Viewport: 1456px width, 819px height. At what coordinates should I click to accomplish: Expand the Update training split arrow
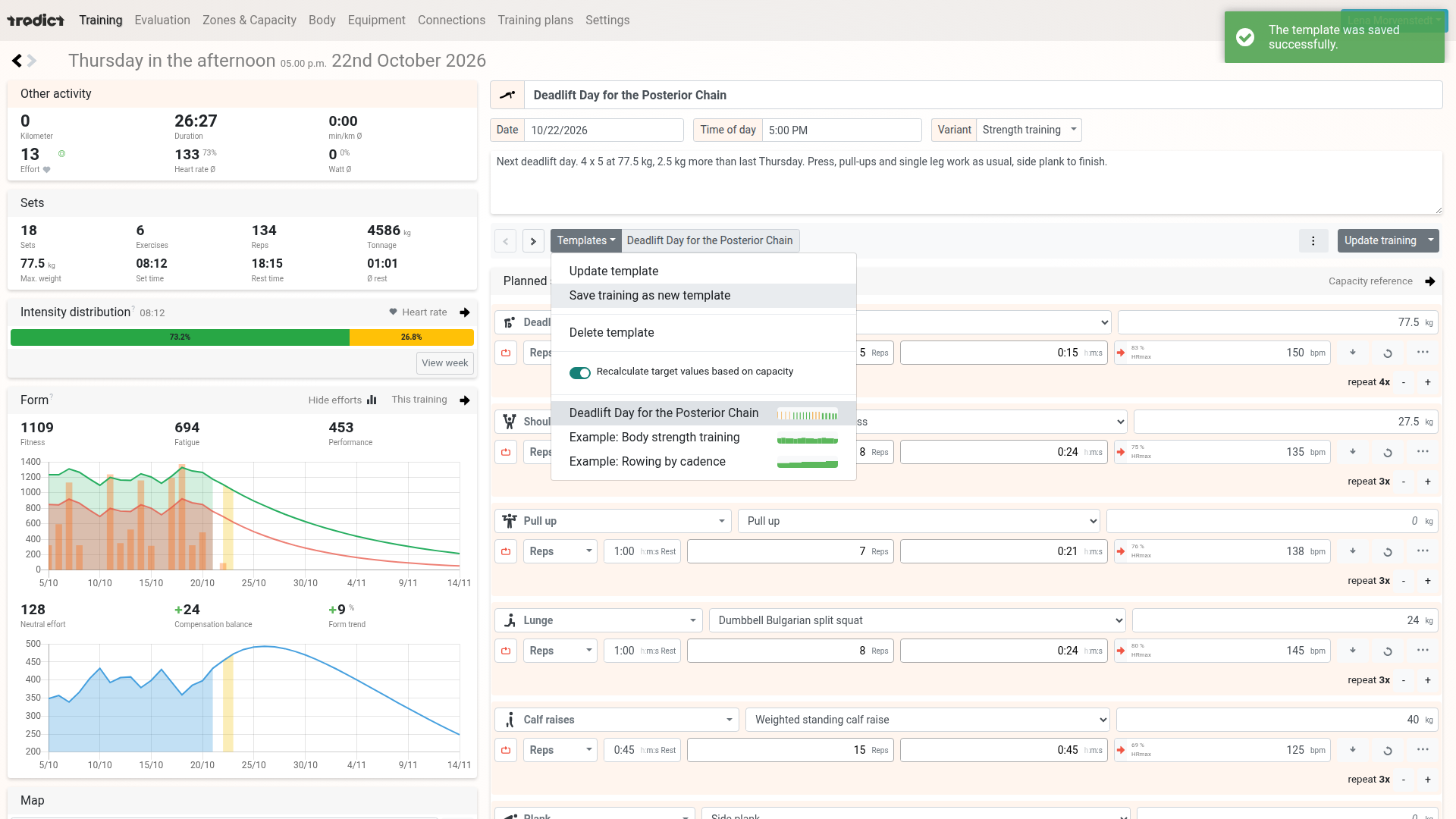(1431, 241)
